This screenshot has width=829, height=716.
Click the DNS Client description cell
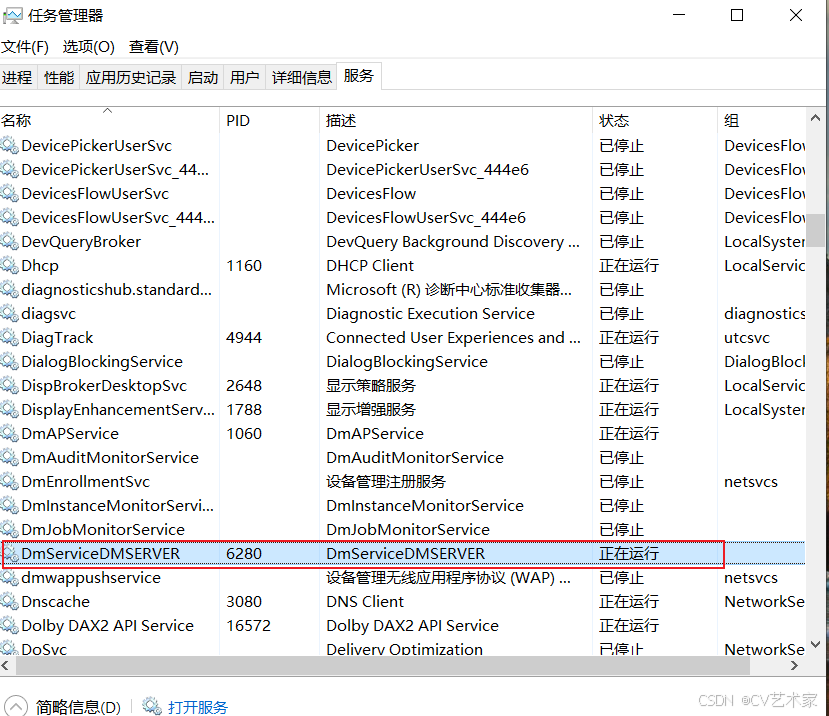[365, 602]
